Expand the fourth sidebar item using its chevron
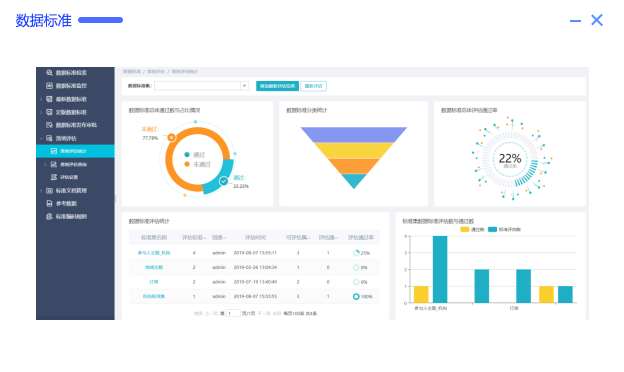 (41, 112)
